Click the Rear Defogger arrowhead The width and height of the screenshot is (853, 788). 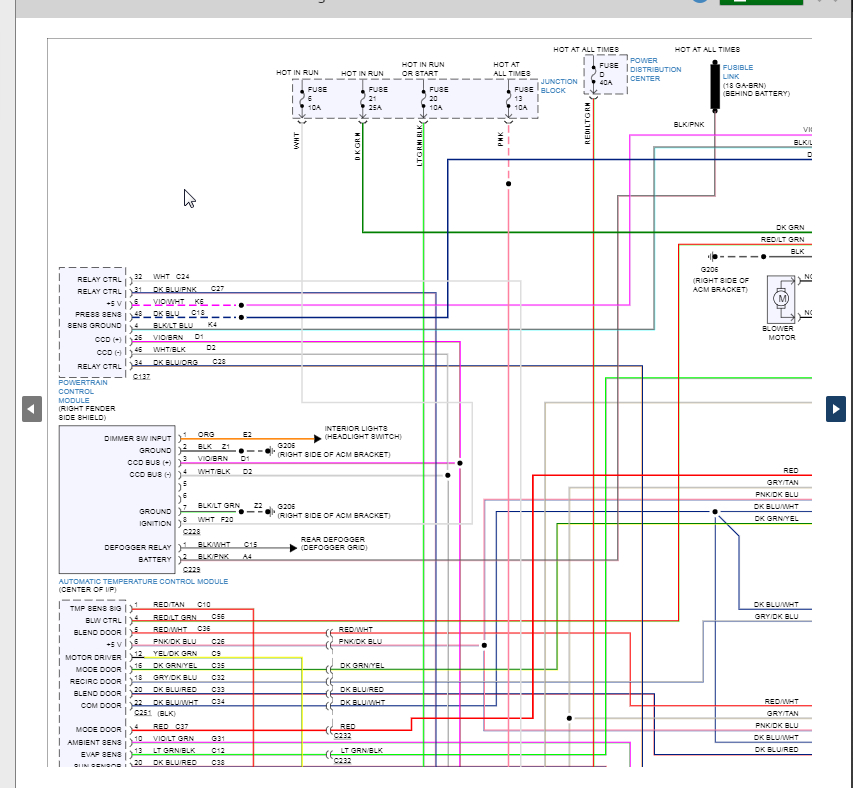coord(293,548)
